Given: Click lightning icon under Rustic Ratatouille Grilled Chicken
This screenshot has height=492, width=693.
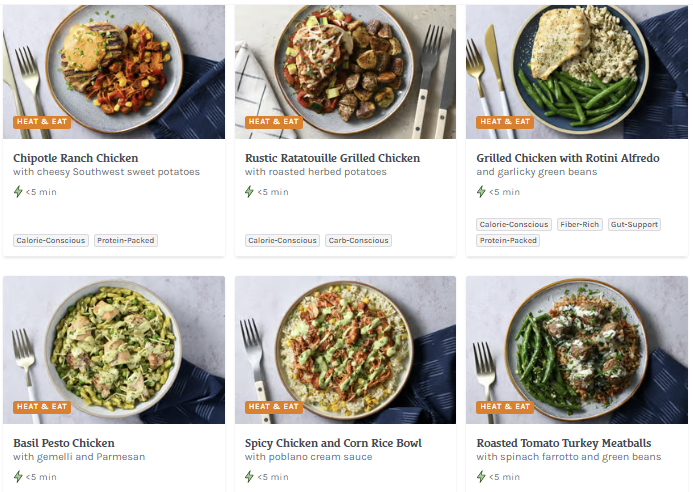Looking at the screenshot, I should [250, 192].
